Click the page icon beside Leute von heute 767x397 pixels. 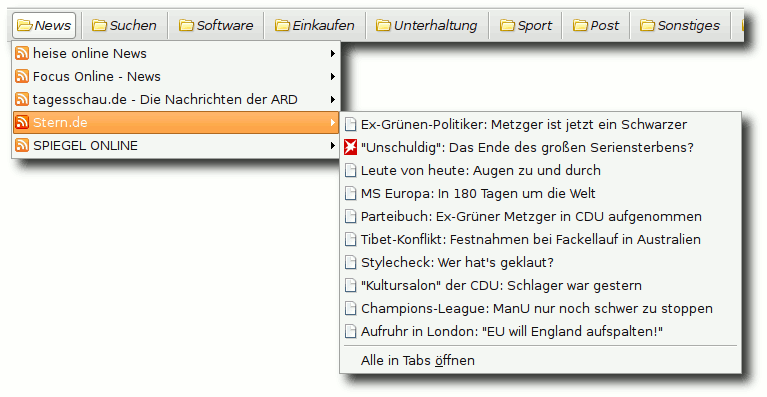point(351,170)
